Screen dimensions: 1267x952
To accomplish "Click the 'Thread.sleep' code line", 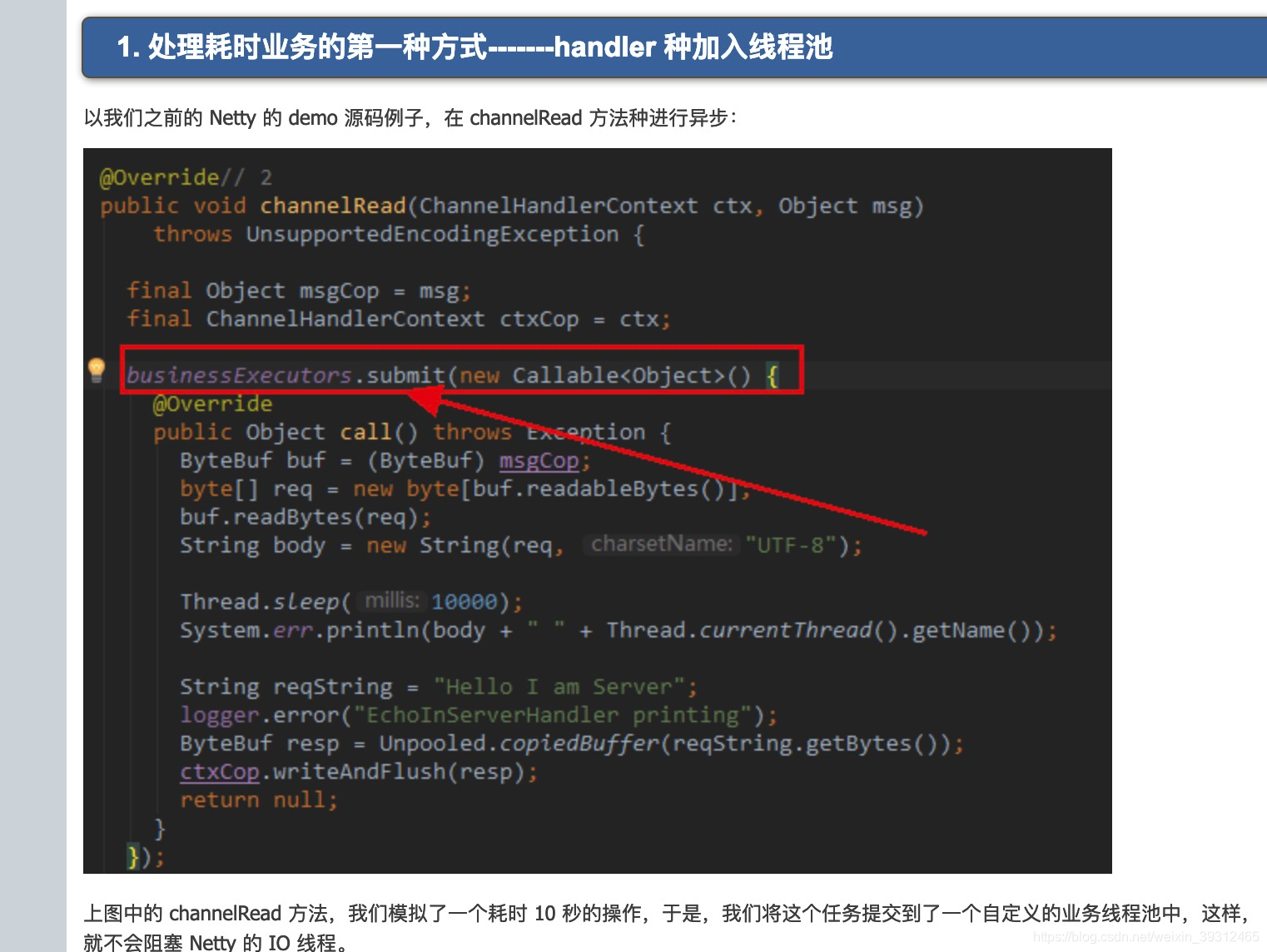I will [x=351, y=602].
